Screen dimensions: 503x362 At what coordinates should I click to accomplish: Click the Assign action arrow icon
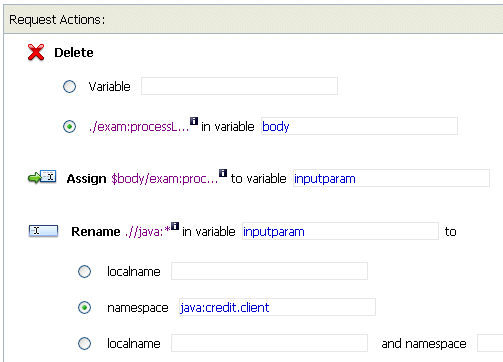42,177
